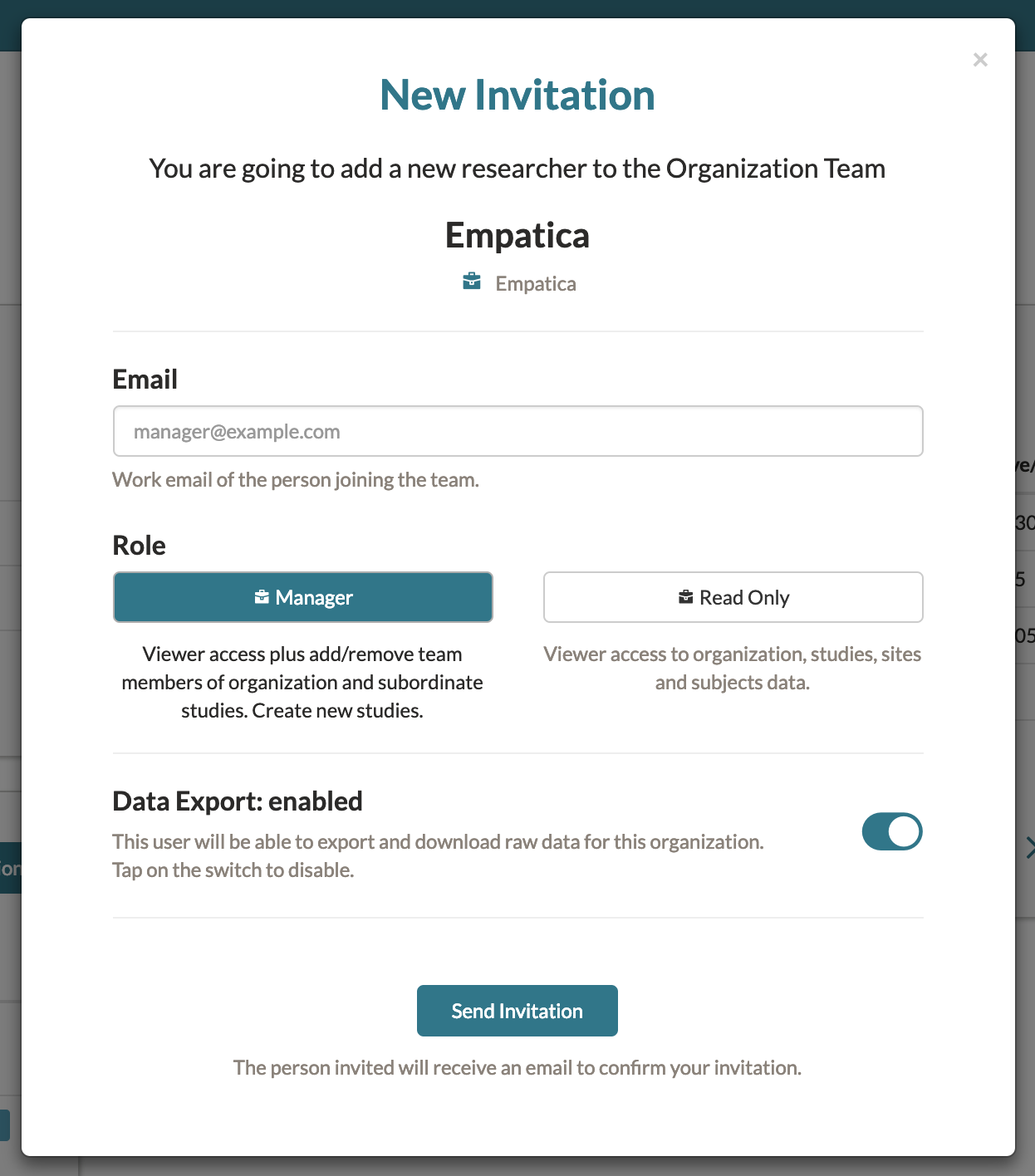Click the add new researcher subtitle text
1035x1176 pixels.
click(x=517, y=169)
